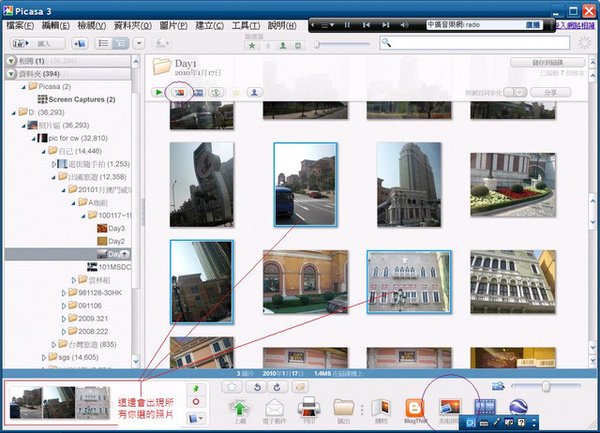The width and height of the screenshot is (600, 433).
Task: Click the Google Earth geotag icon
Action: pyautogui.click(x=519, y=407)
